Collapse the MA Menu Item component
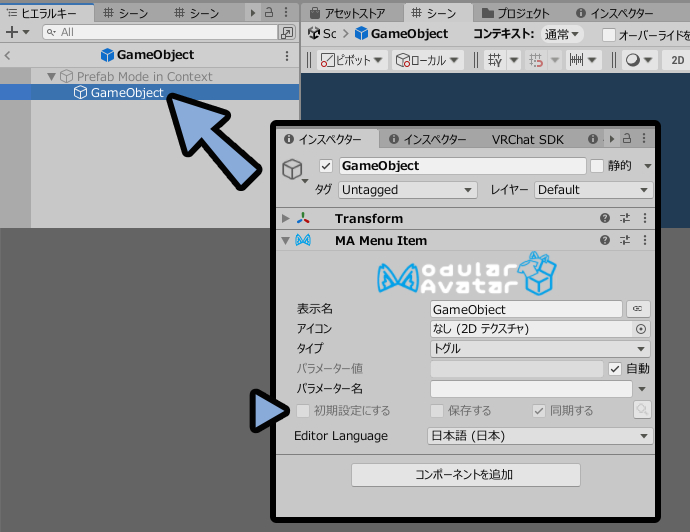690x532 pixels. [286, 241]
